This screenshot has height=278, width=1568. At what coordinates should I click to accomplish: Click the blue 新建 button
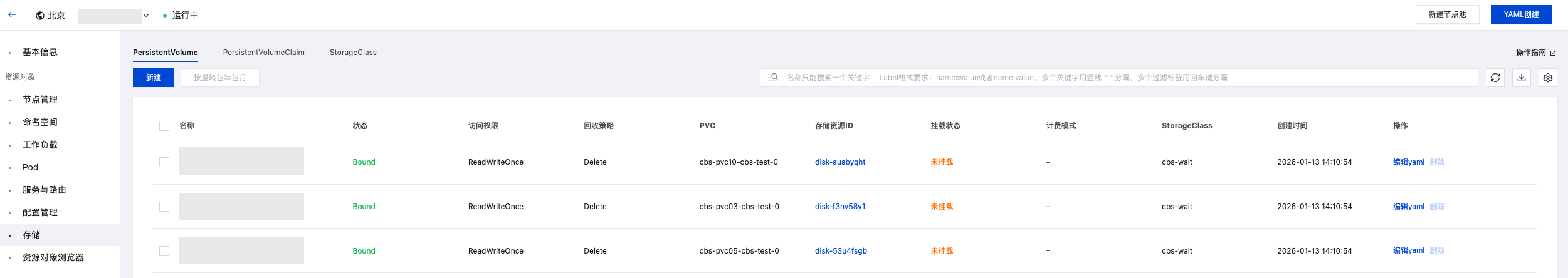[153, 78]
